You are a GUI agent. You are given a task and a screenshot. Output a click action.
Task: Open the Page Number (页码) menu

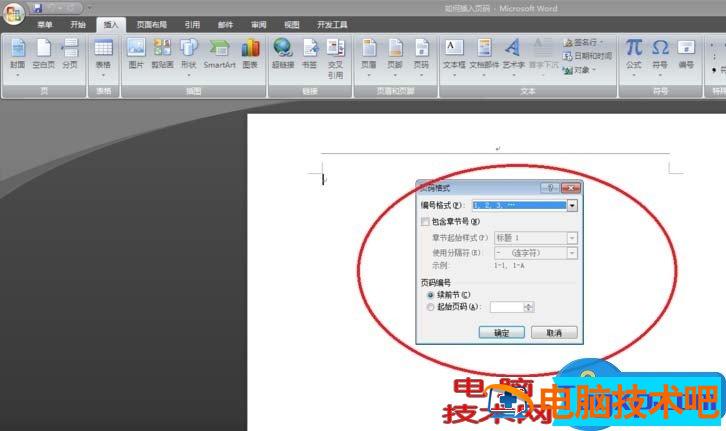421,58
